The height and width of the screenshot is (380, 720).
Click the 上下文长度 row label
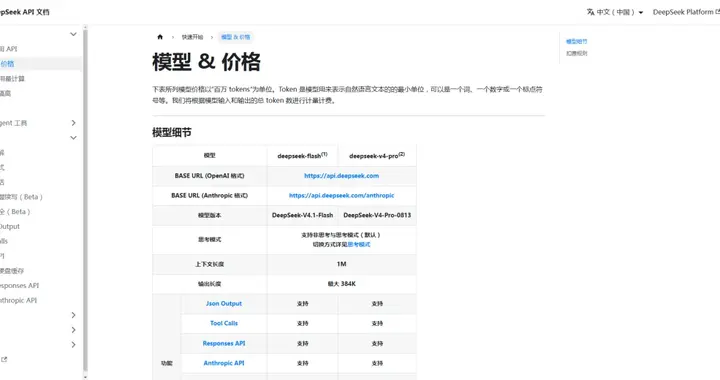tap(209, 264)
